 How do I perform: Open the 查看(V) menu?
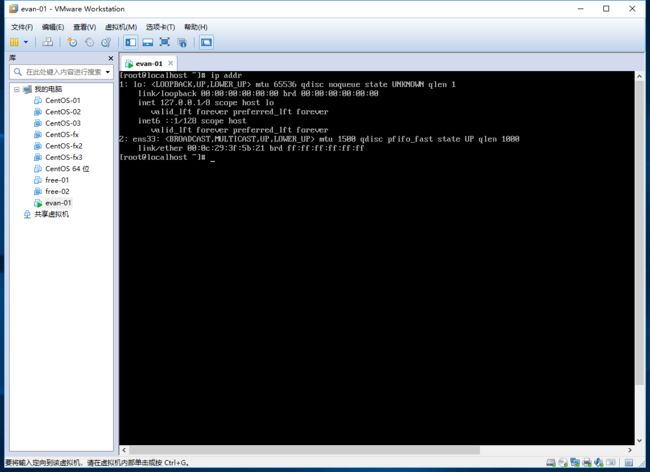click(85, 27)
